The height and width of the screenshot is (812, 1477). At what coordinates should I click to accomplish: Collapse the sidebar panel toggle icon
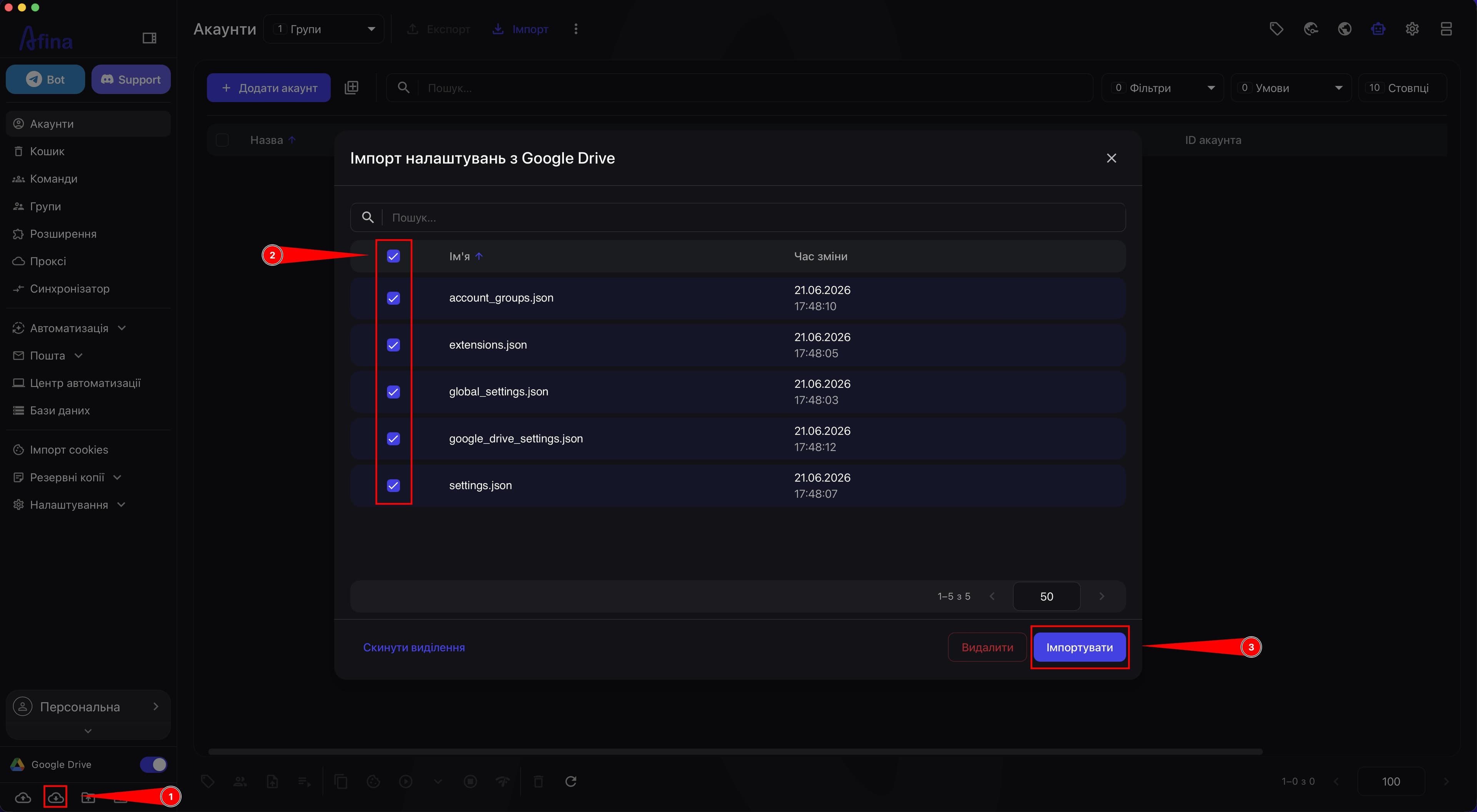click(149, 38)
